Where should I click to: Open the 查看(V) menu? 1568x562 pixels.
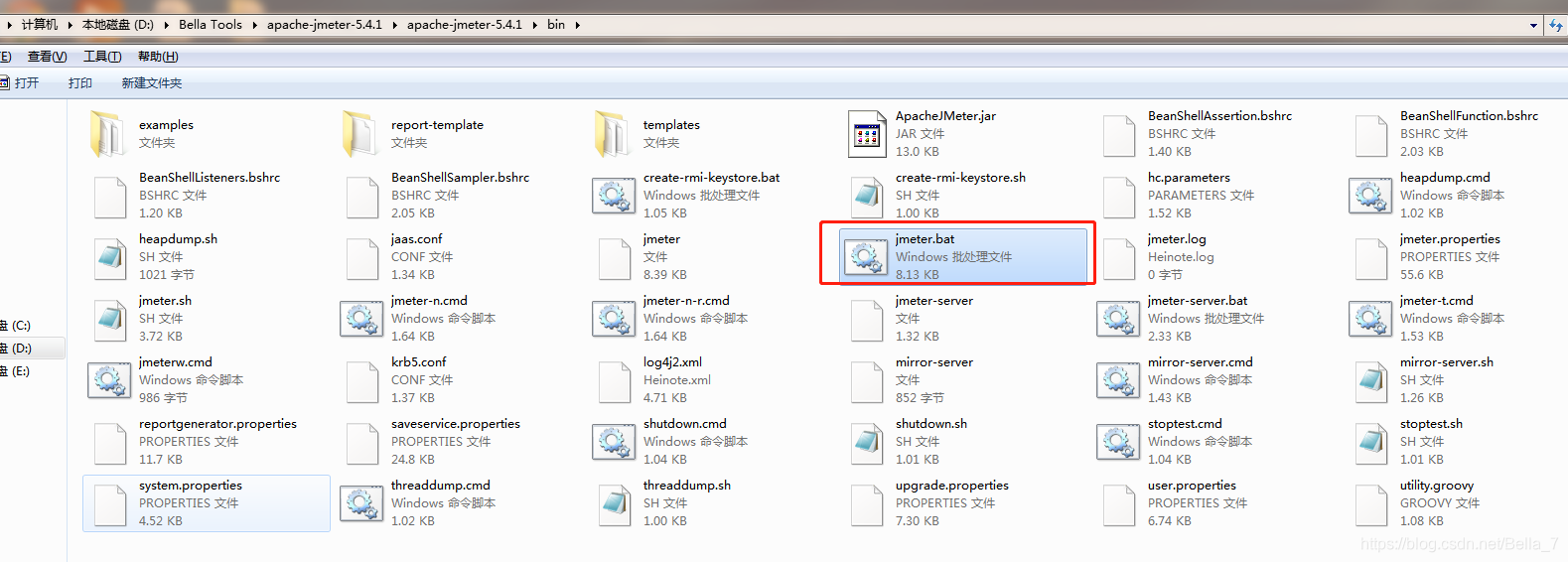(47, 57)
